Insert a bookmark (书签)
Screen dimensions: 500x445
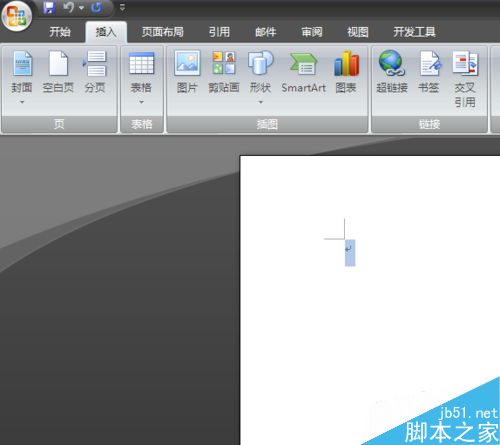coord(429,72)
